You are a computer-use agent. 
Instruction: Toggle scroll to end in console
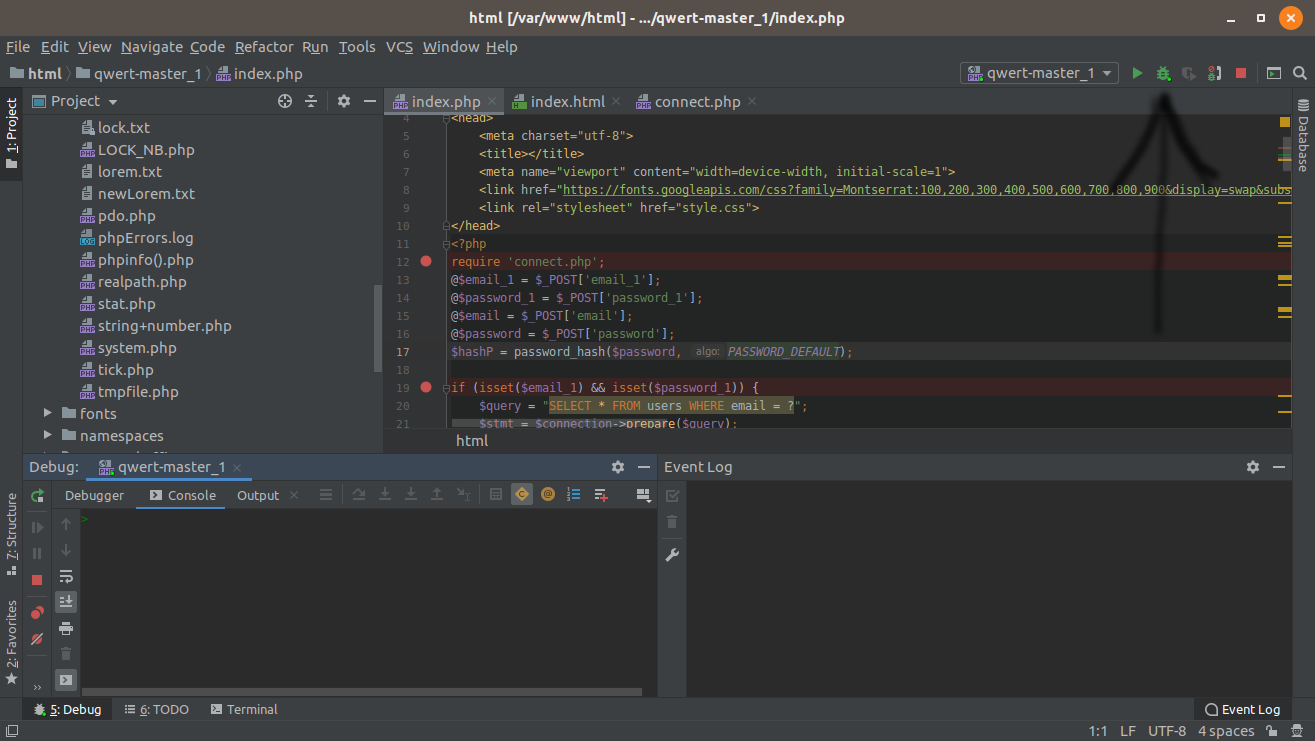(x=66, y=601)
